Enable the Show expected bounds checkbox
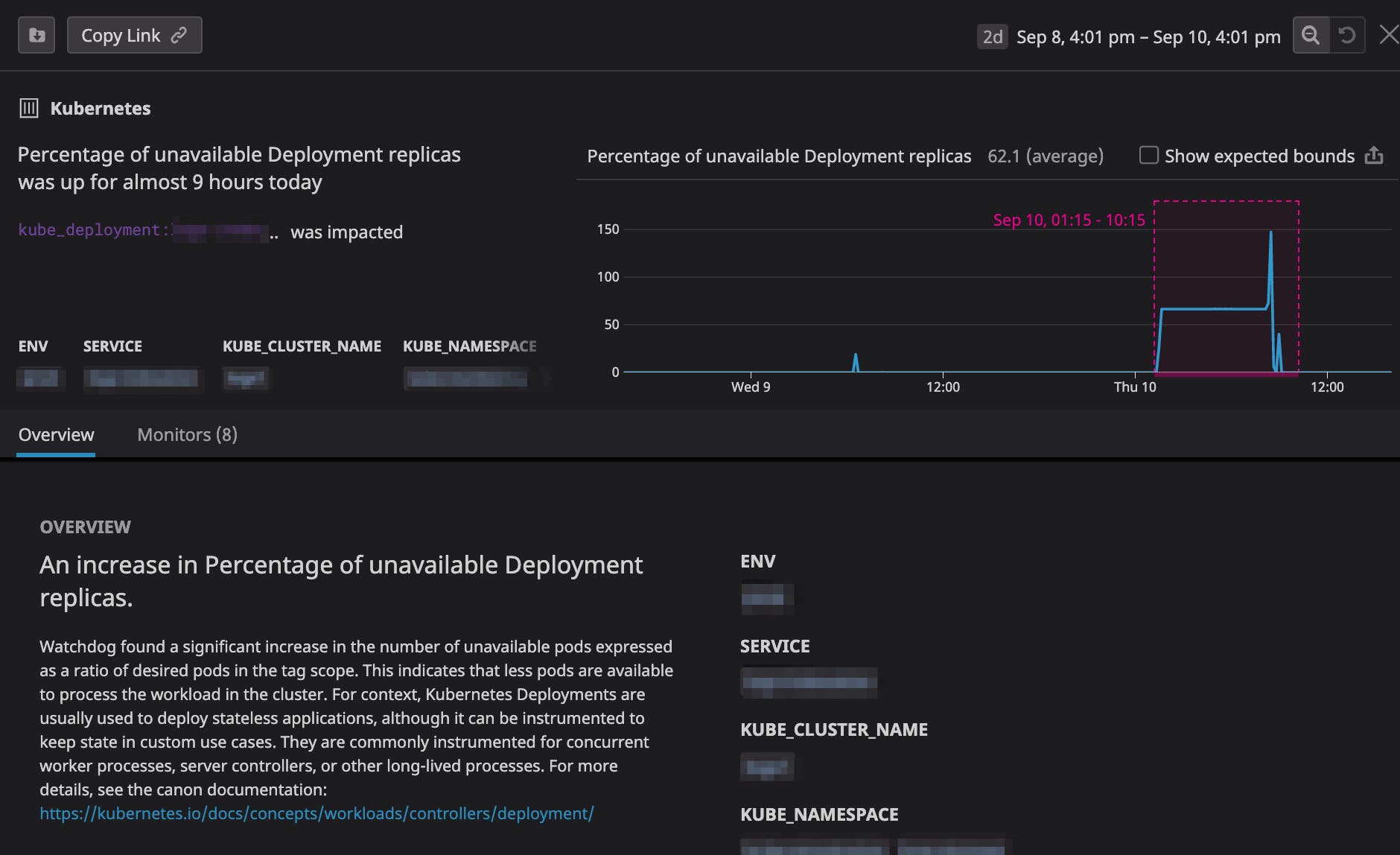The width and height of the screenshot is (1400, 855). [1148, 155]
